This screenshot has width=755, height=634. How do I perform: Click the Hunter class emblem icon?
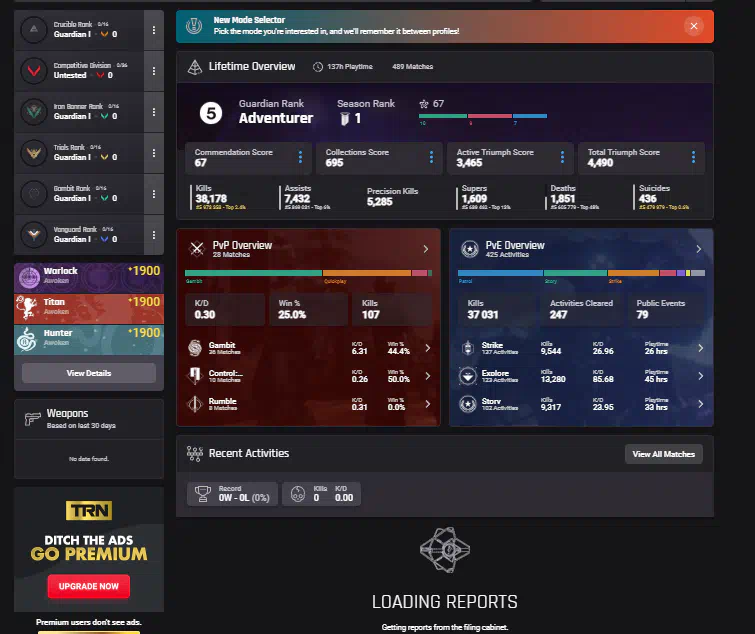27,339
